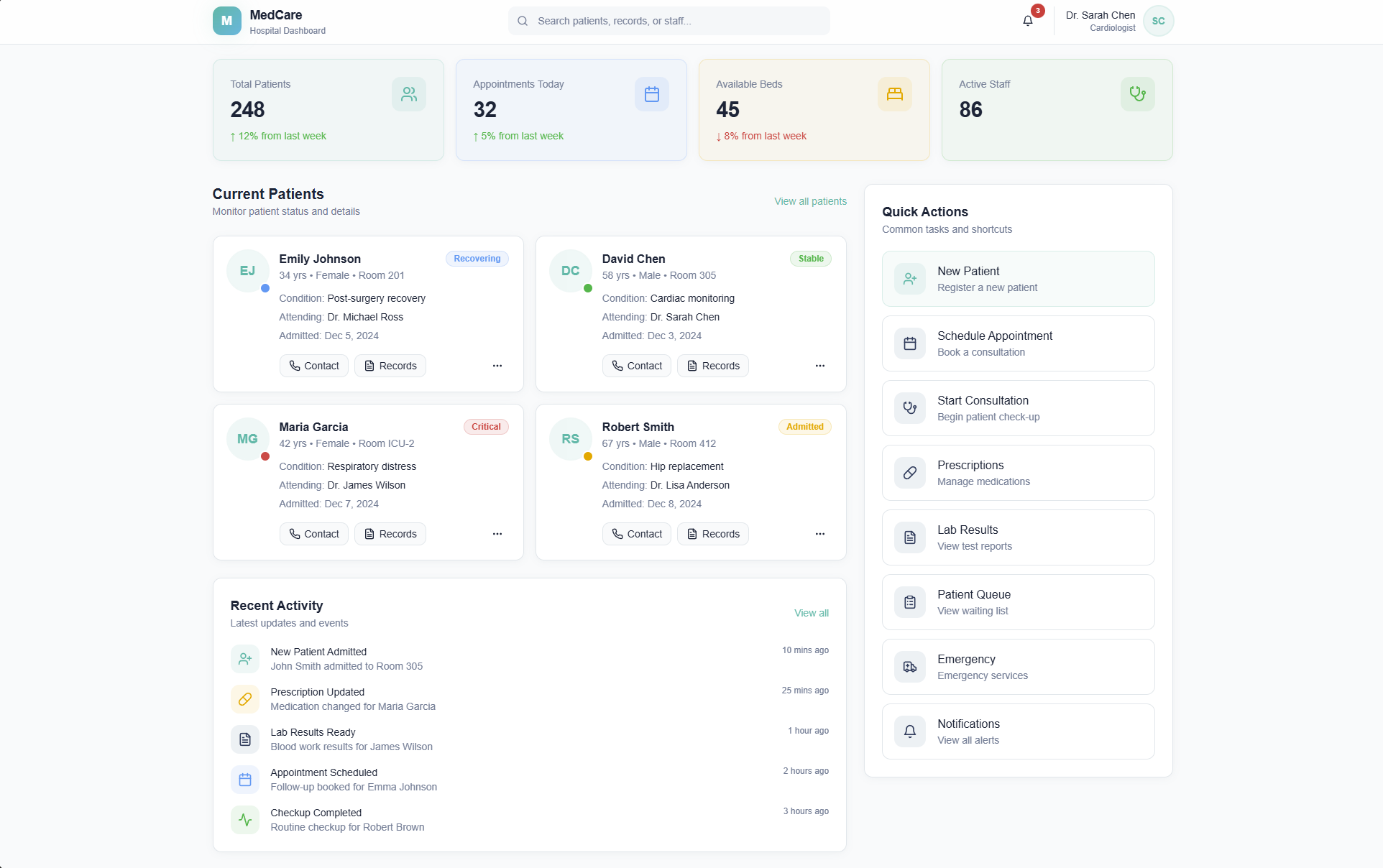
Task: Open the Prescriptions pill quick action
Action: 1018,473
